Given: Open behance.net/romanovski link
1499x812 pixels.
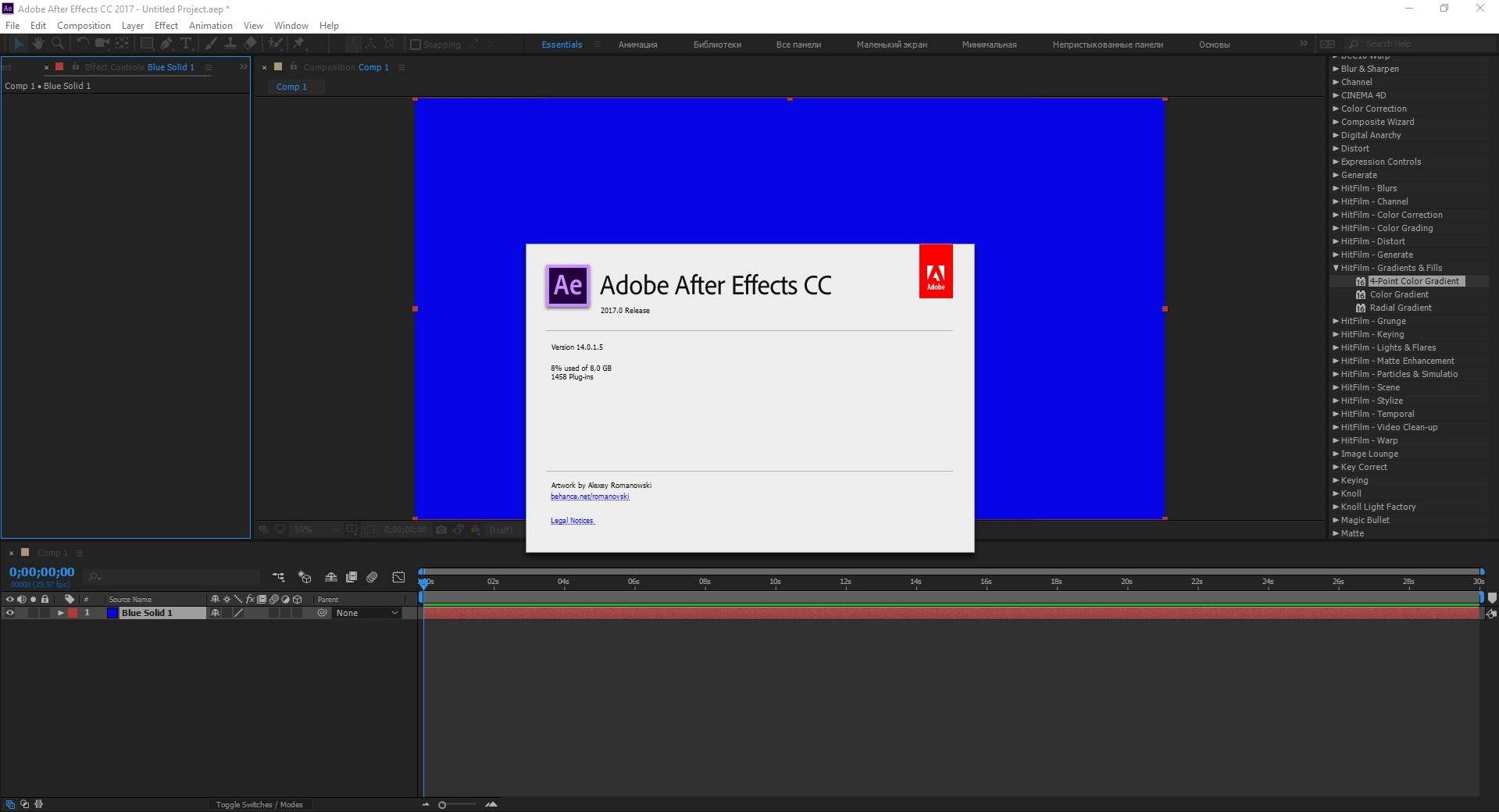Looking at the screenshot, I should tap(590, 497).
